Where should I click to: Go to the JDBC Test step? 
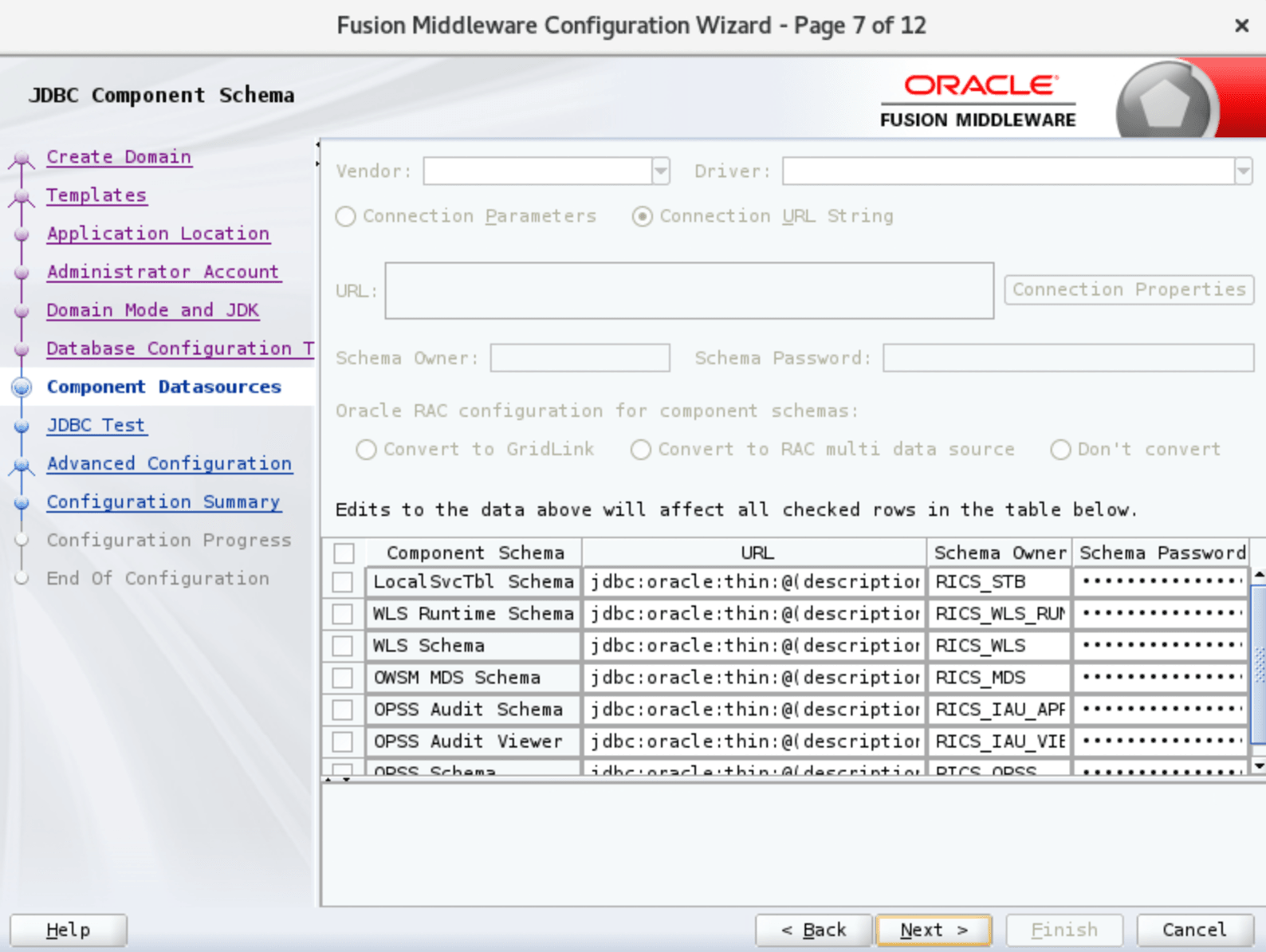(96, 425)
